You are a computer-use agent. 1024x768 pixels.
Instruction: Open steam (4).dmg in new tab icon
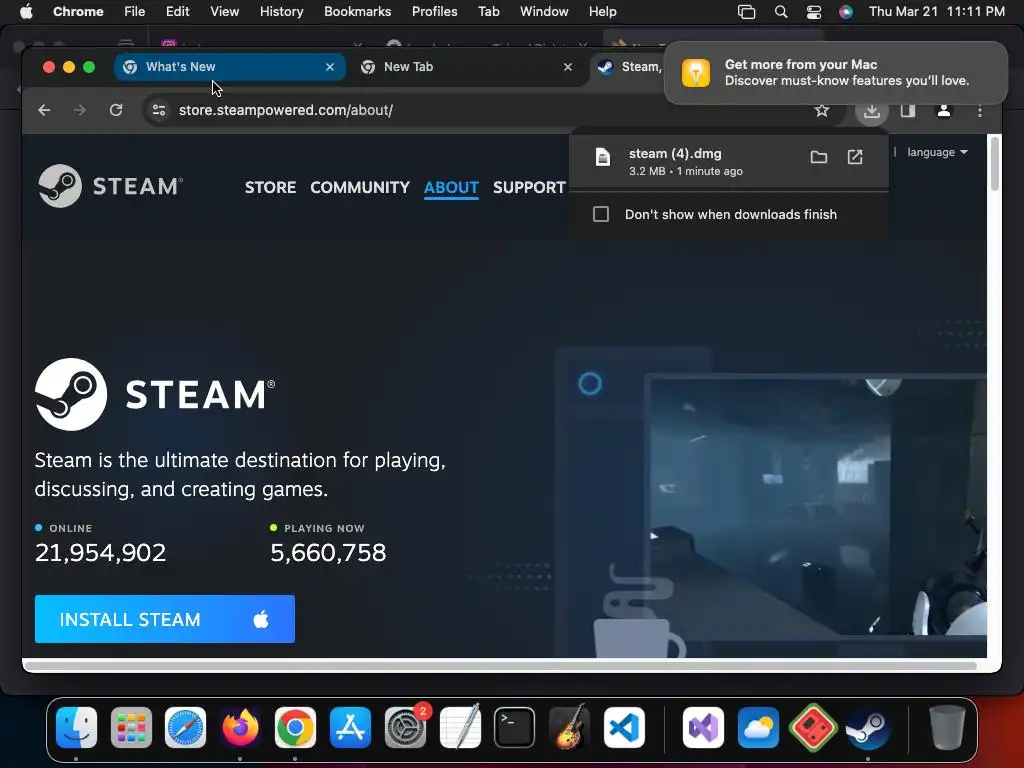pyautogui.click(x=855, y=157)
